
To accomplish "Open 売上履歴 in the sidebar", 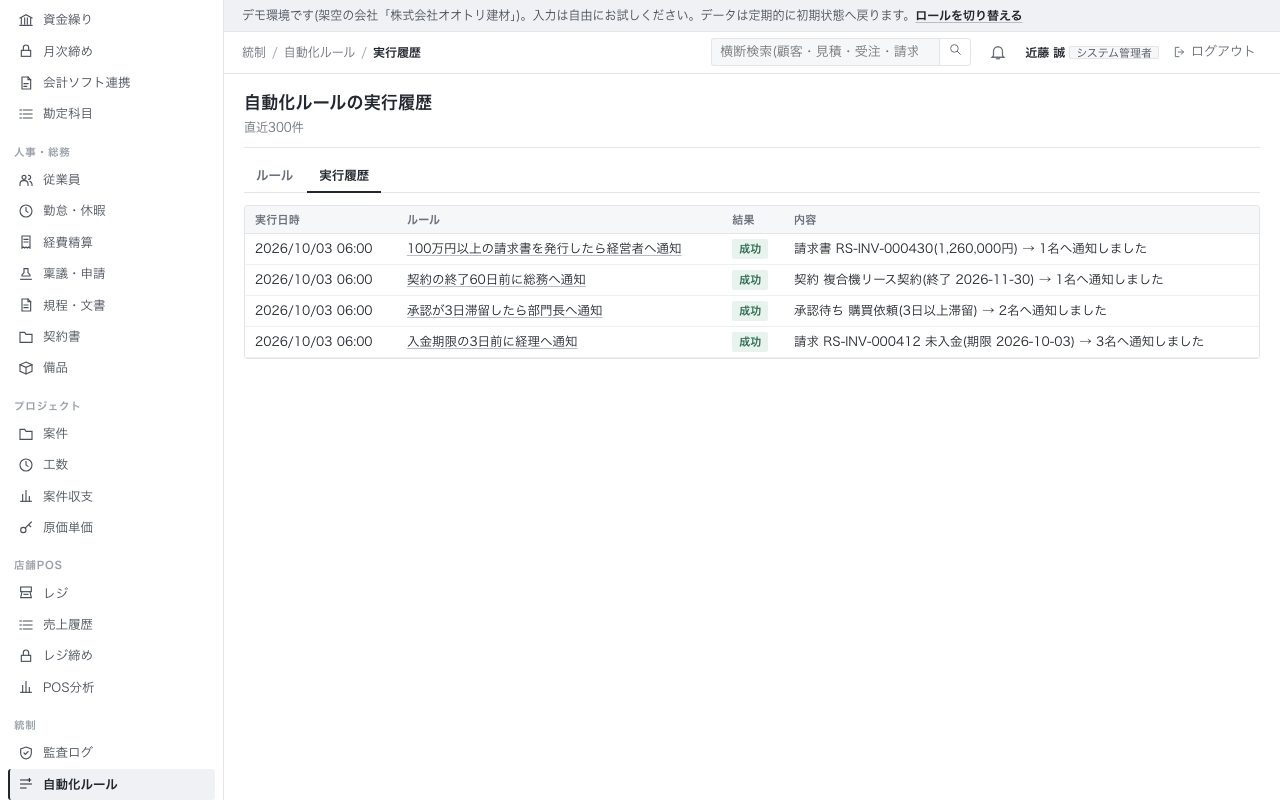I will 111,625.
